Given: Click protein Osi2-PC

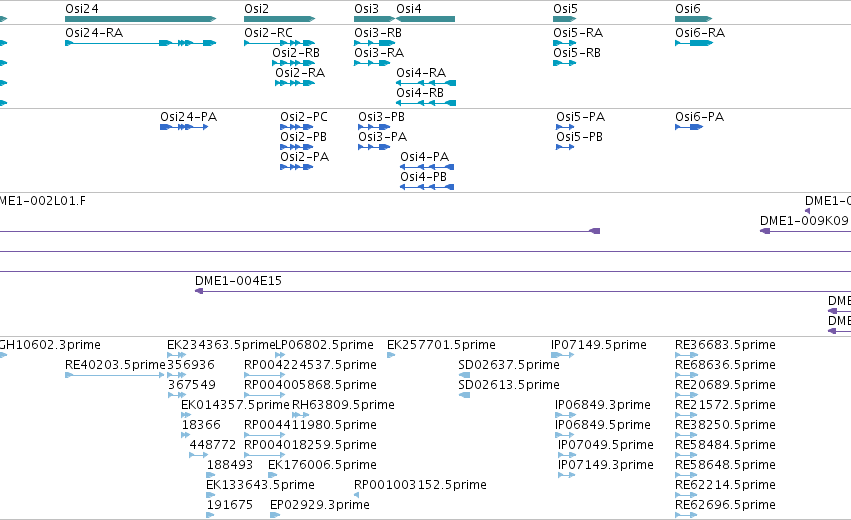Looking at the screenshot, I should (304, 117).
